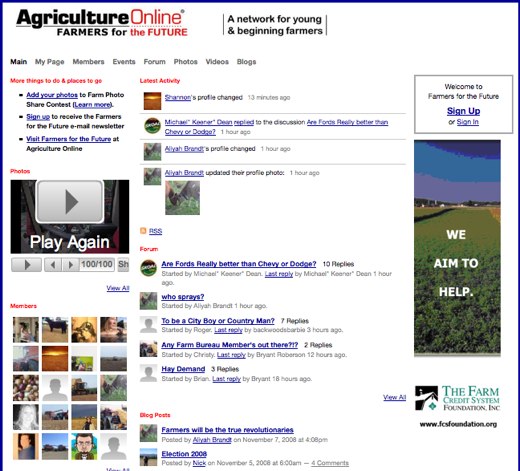Click the Farm Credit System Foundation logo
Viewport: 520px width, 471px height.
tap(457, 398)
